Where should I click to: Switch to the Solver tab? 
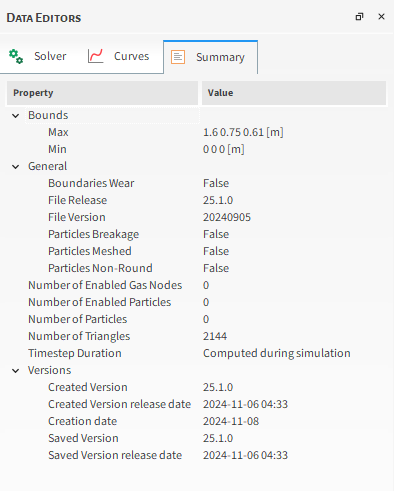(38, 56)
